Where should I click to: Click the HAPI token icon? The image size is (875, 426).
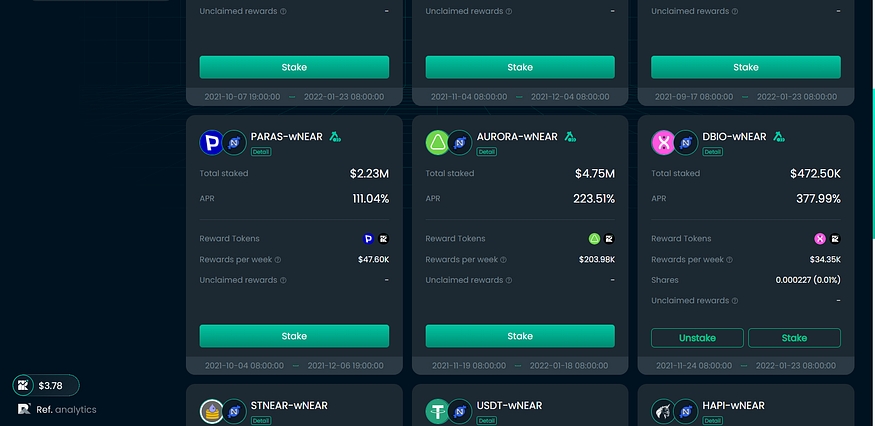[x=663, y=412]
